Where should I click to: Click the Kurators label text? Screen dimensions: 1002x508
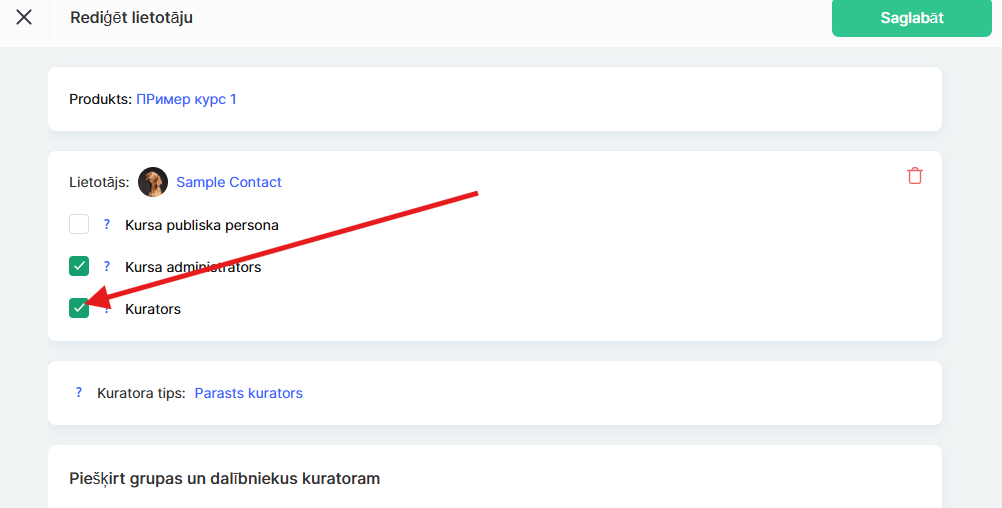pos(153,309)
